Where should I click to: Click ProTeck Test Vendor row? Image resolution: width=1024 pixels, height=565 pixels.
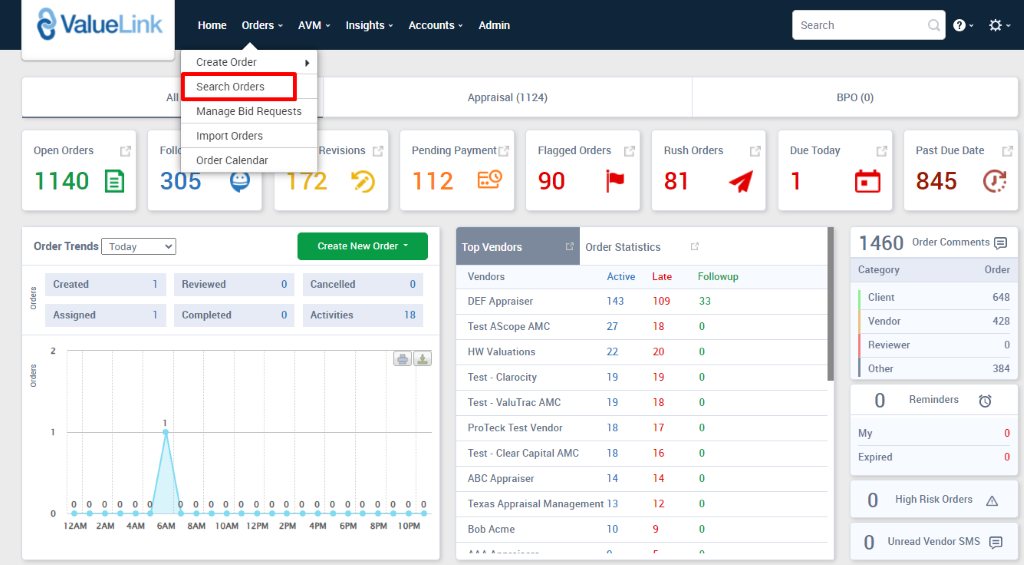point(642,428)
